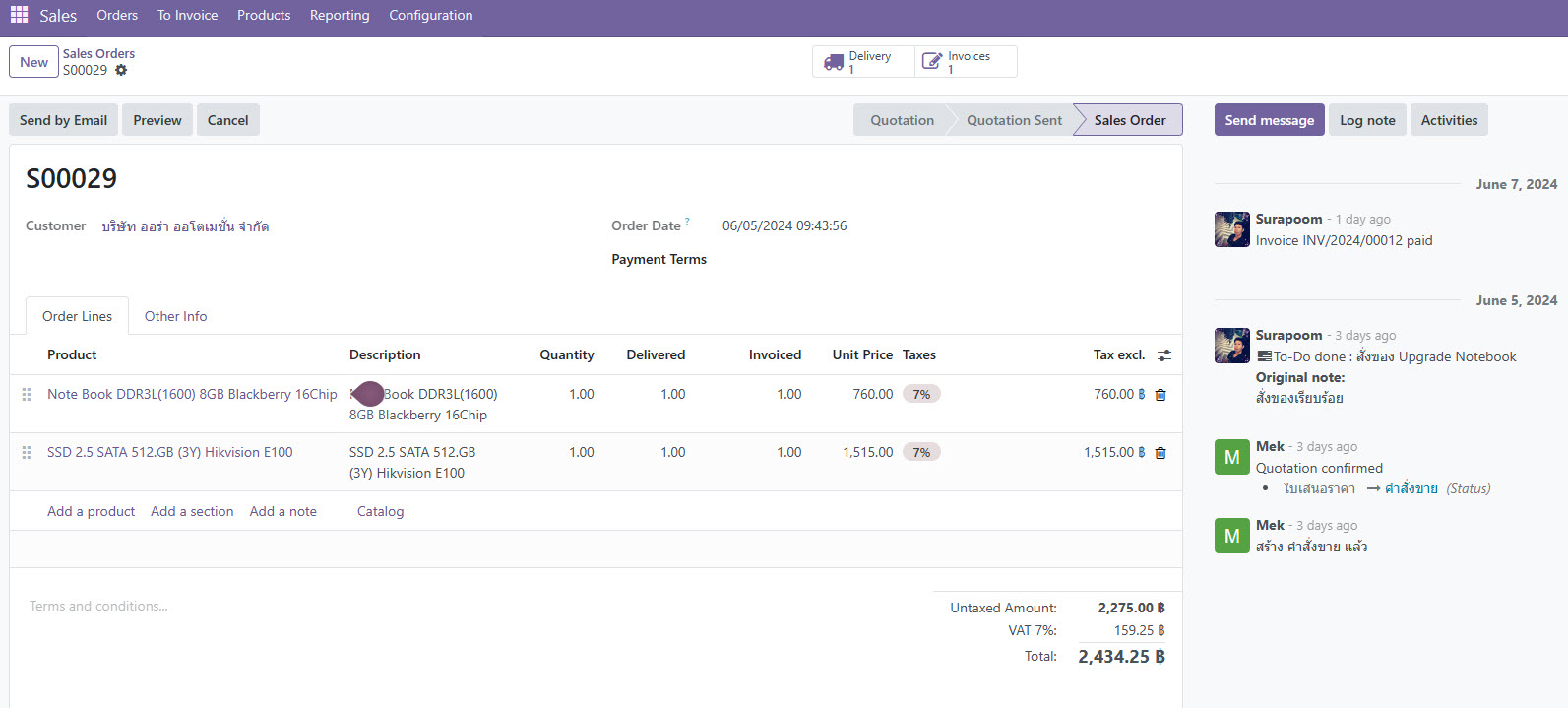Click Send by Email button
1568x708 pixels.
(x=63, y=120)
